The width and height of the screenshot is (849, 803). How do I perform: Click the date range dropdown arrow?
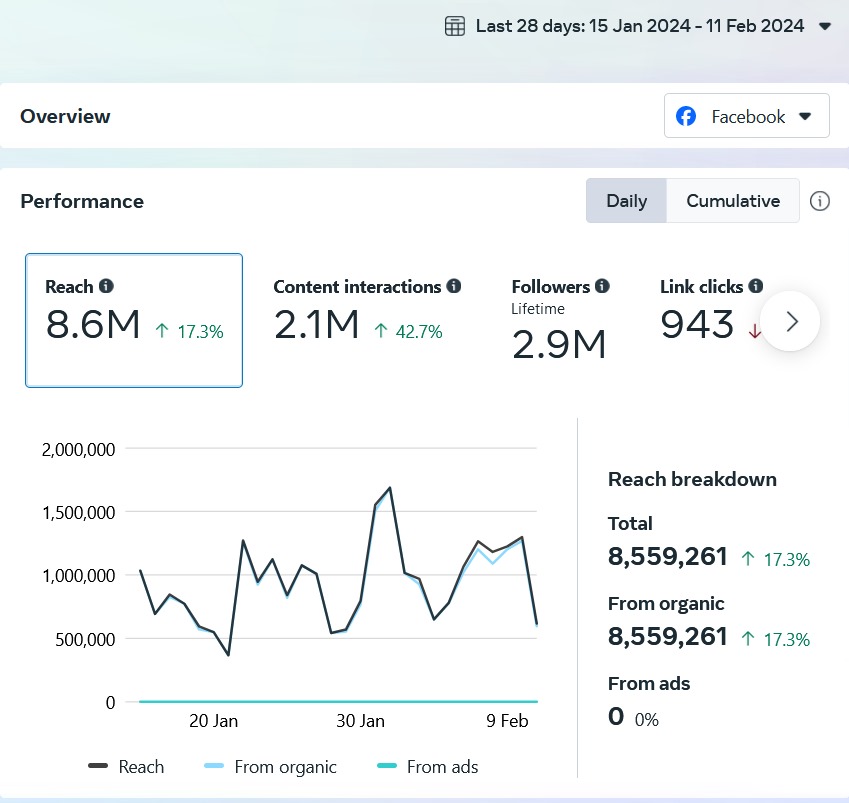(825, 27)
